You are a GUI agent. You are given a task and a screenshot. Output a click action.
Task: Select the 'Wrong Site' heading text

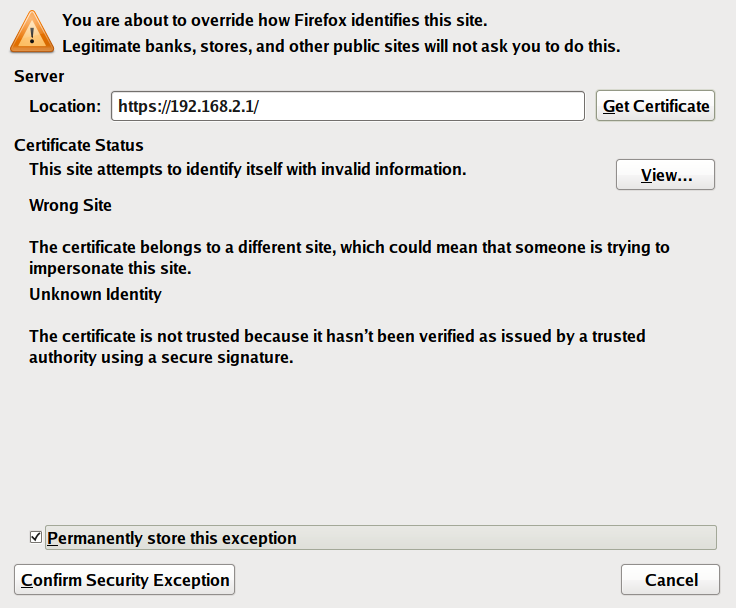(x=70, y=206)
